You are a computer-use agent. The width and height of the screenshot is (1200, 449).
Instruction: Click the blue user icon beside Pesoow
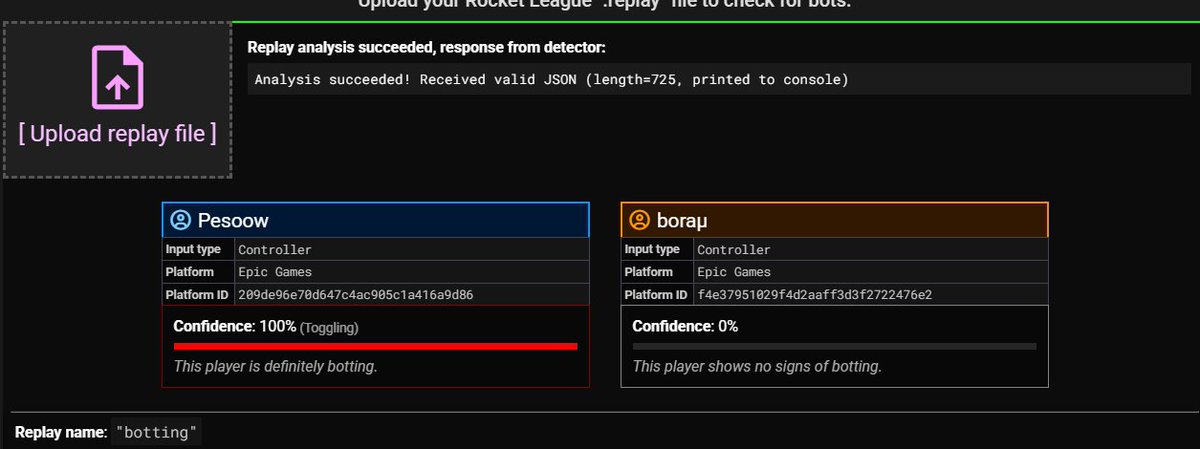pyautogui.click(x=181, y=220)
